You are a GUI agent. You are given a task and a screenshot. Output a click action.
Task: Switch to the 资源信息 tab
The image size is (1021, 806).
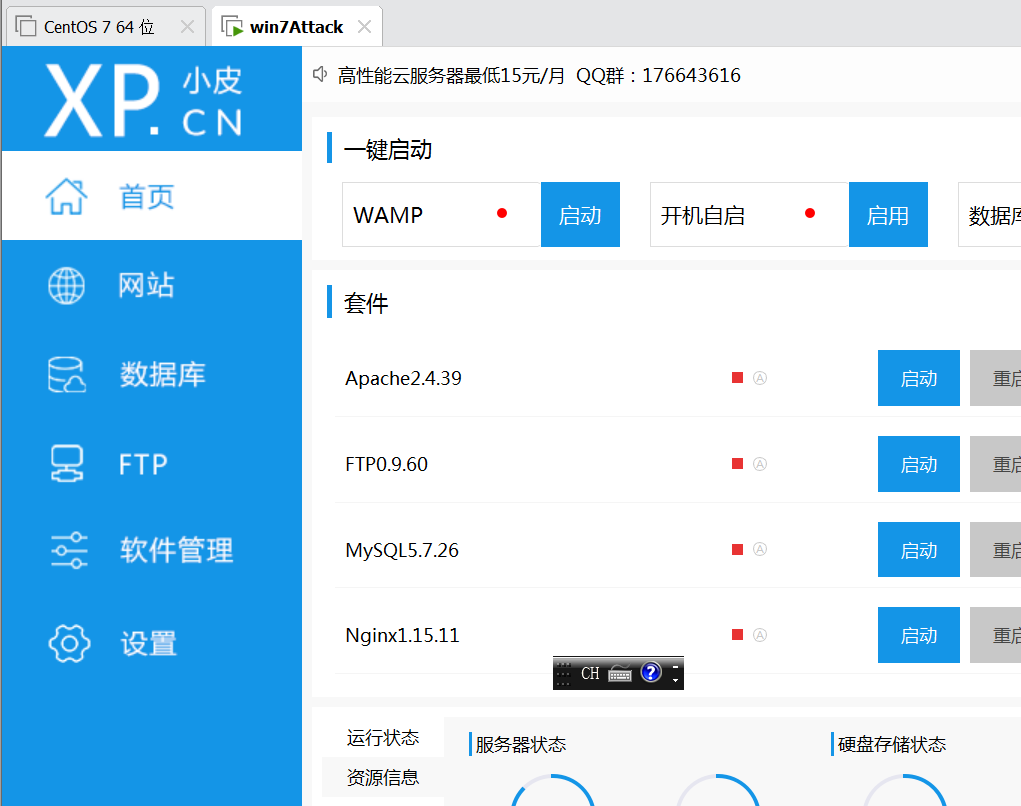383,777
